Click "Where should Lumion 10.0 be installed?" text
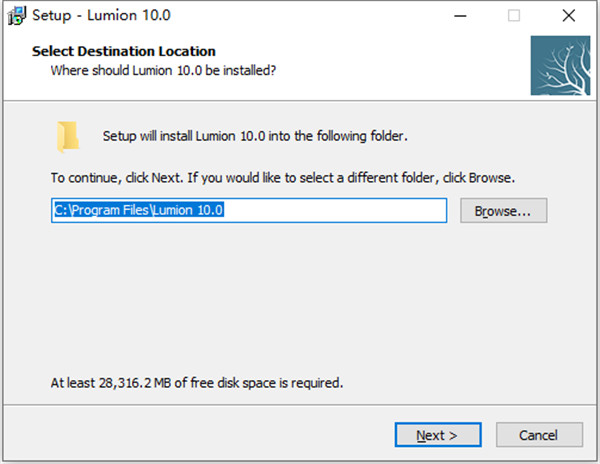Screen dimensions: 600x464 (163, 70)
